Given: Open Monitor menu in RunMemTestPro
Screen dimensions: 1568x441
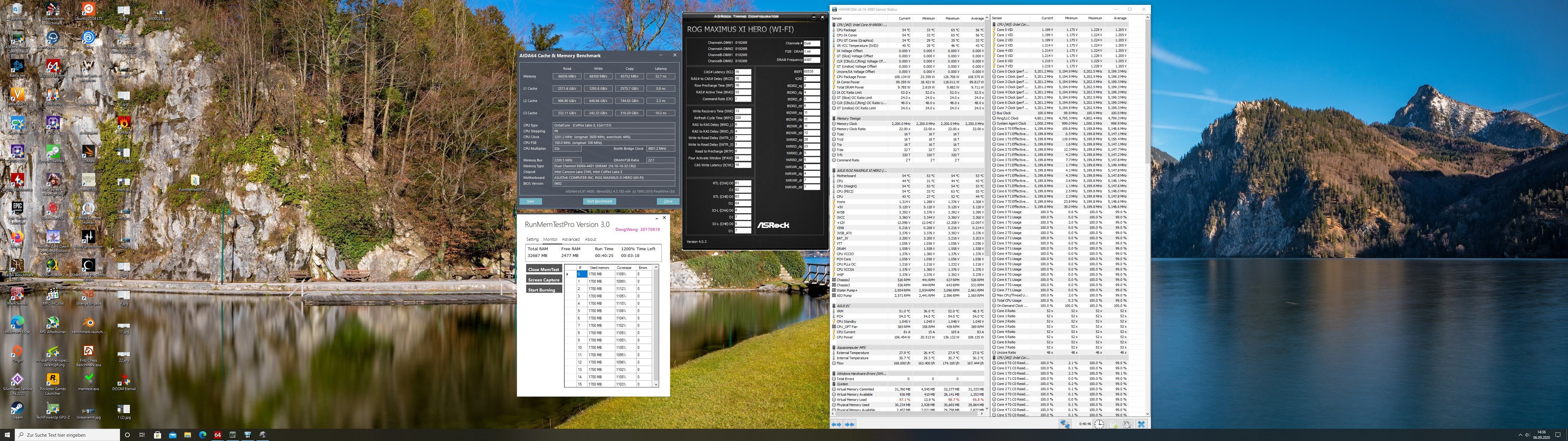Looking at the screenshot, I should pos(550,239).
